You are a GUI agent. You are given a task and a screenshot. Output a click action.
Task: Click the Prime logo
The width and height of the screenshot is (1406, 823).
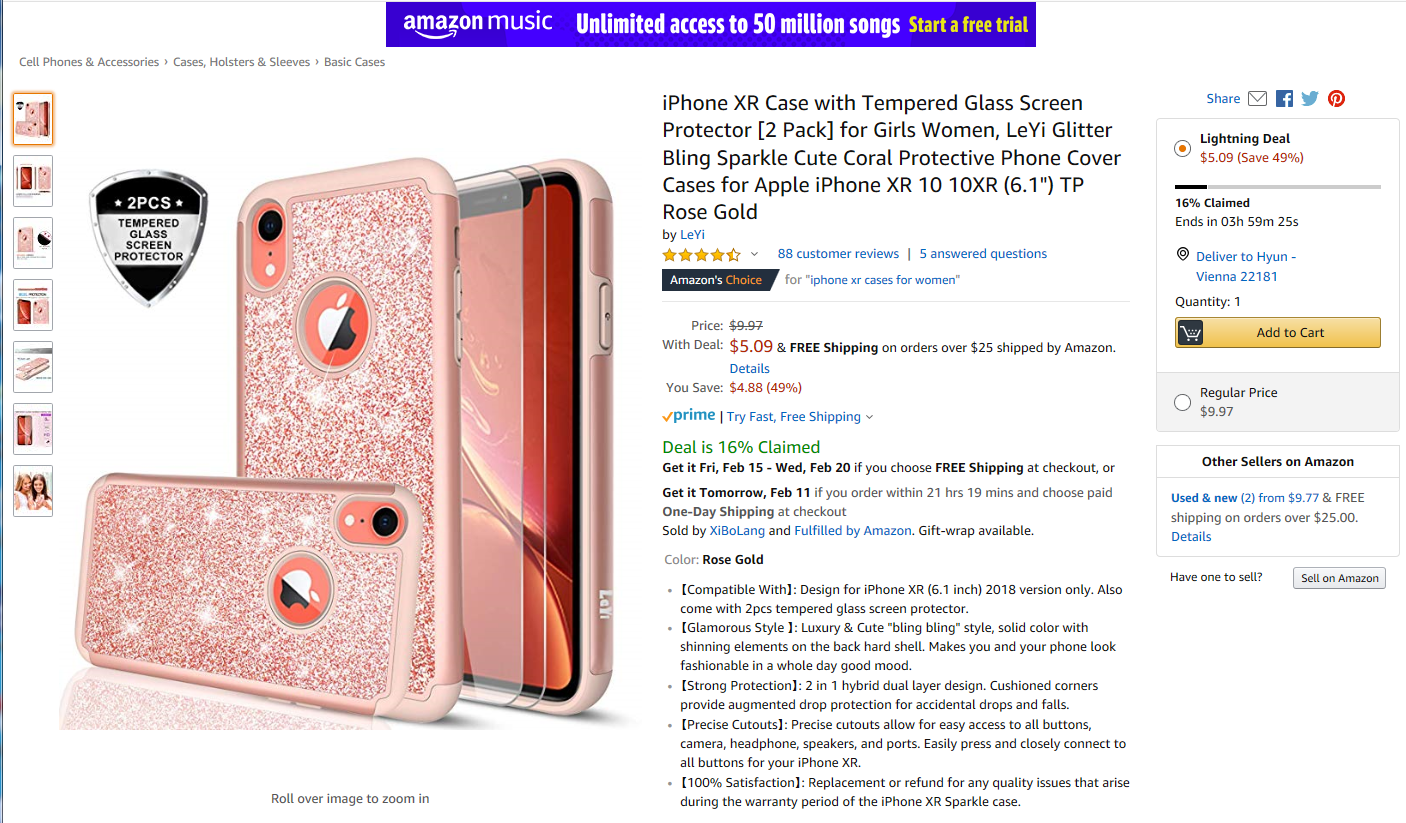coord(689,416)
